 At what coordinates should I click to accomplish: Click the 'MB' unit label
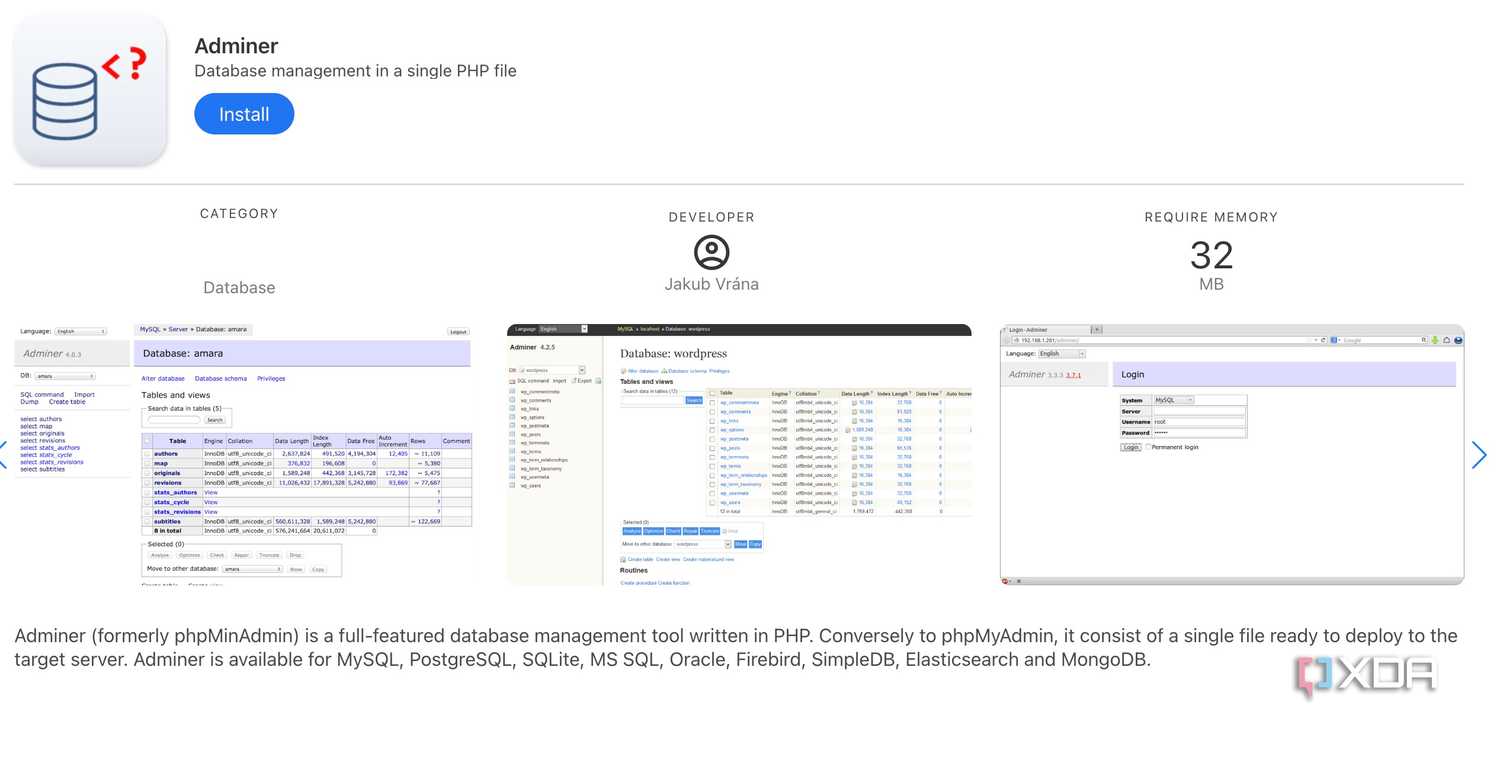click(1211, 285)
